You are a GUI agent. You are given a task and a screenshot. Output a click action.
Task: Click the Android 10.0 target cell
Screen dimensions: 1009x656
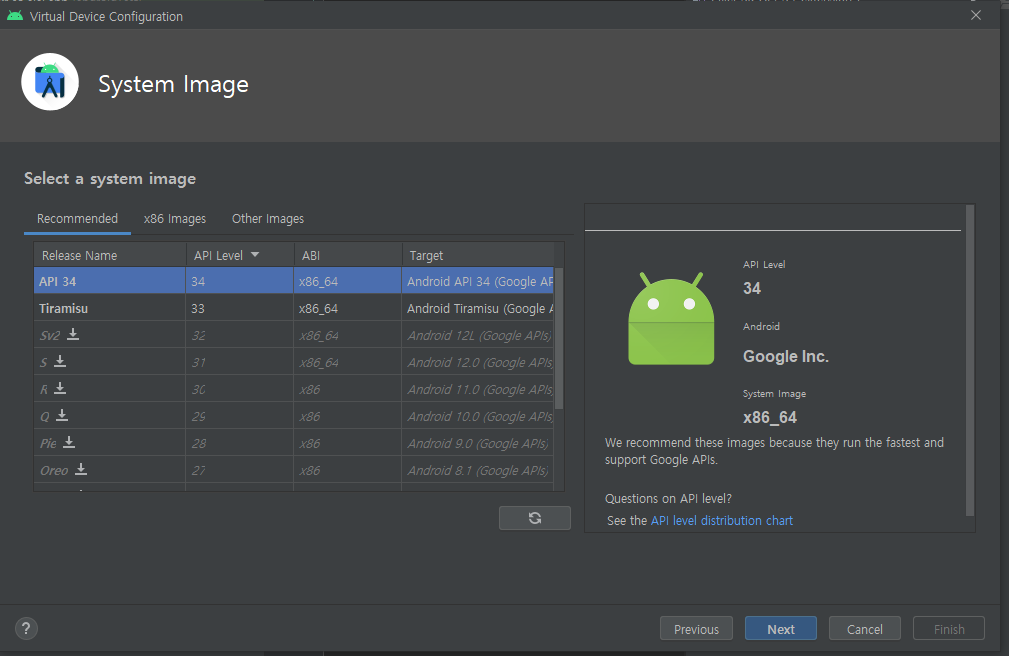[x=478, y=417]
